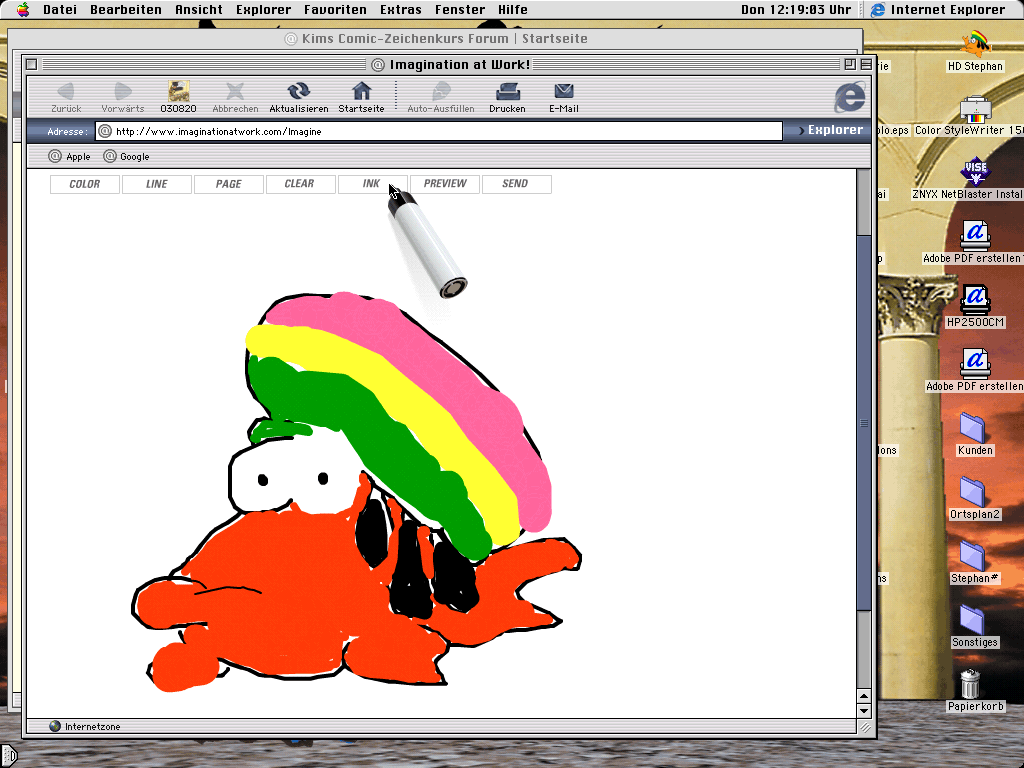This screenshot has width=1024, height=768.
Task: Select the LINE button
Action: 157,184
